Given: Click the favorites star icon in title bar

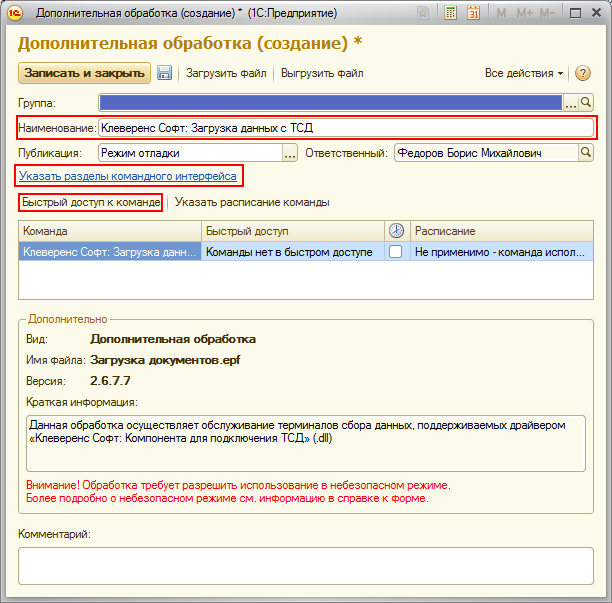Looking at the screenshot, I should point(423,13).
